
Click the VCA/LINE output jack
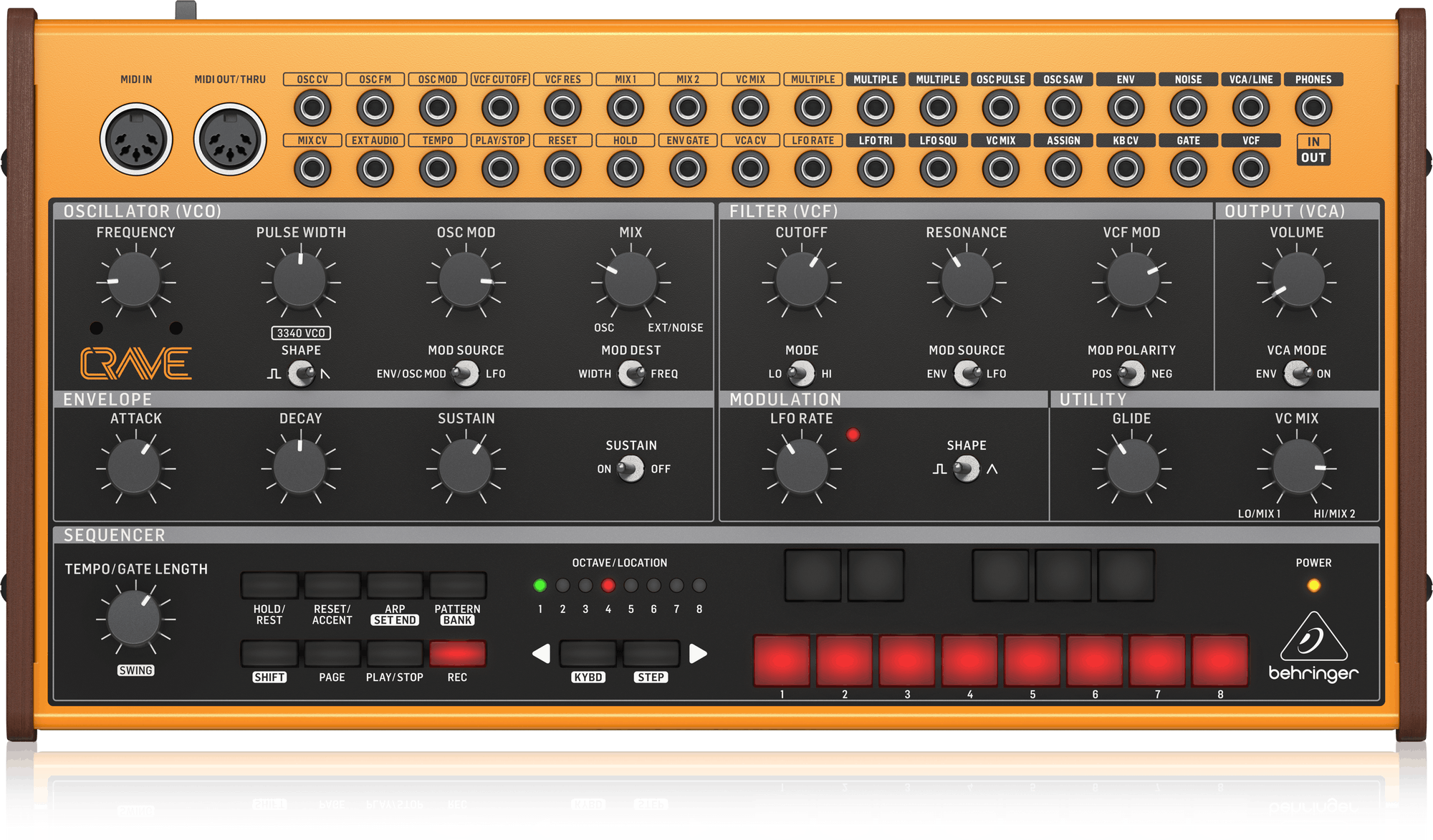[1251, 108]
